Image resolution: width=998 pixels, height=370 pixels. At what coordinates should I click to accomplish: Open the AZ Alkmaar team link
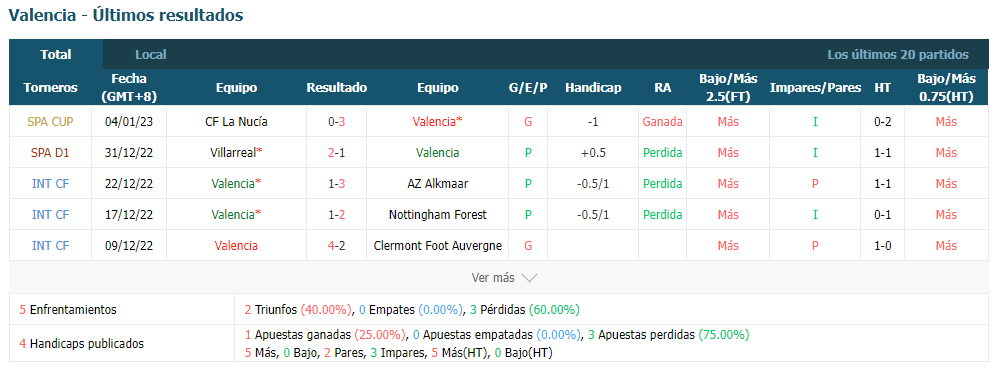[437, 183]
